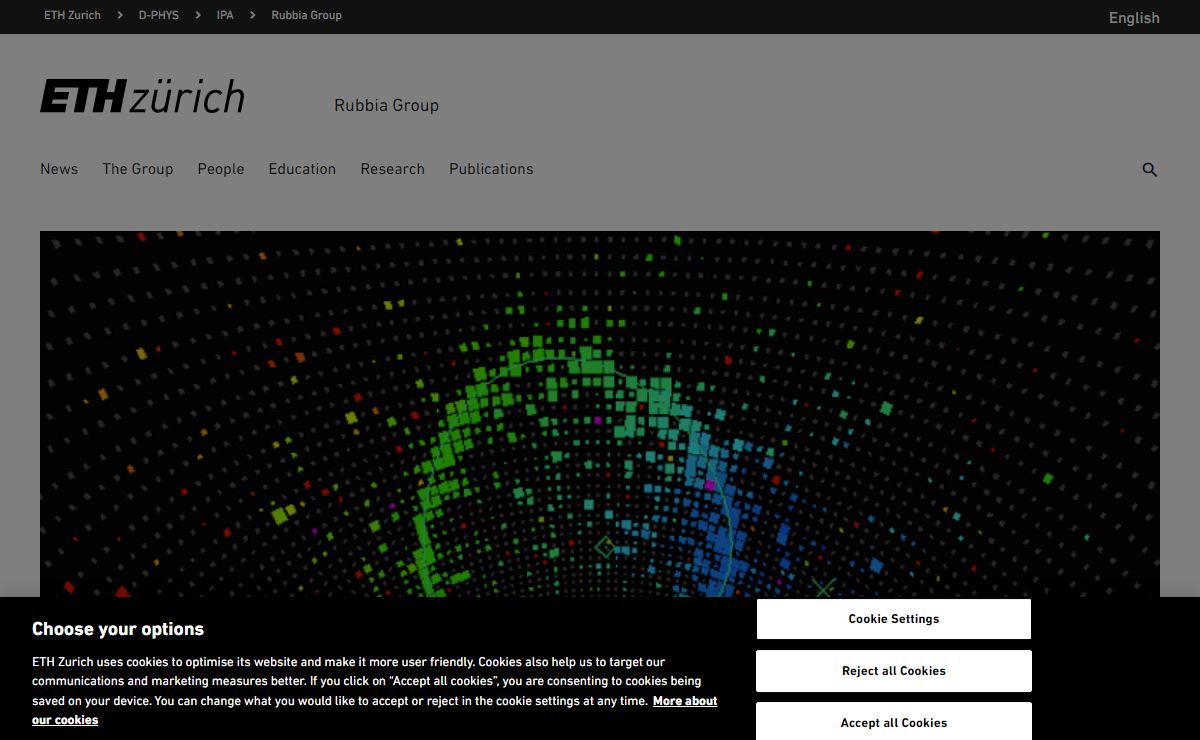Open D-PHYS breadcrumb link
Viewport: 1200px width, 740px height.
(x=158, y=15)
